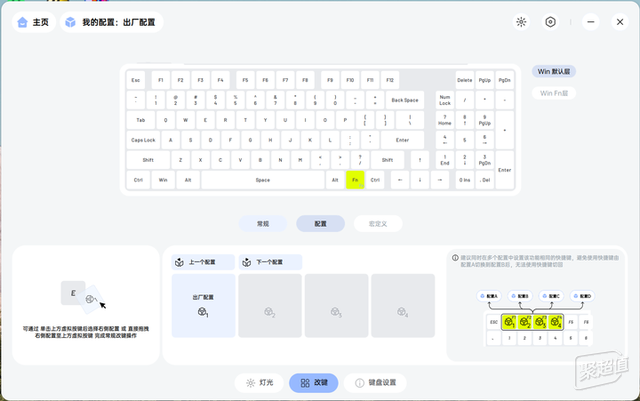This screenshot has height=401, width=640.
Task: Select the empty profile 4 card
Action: (x=403, y=305)
